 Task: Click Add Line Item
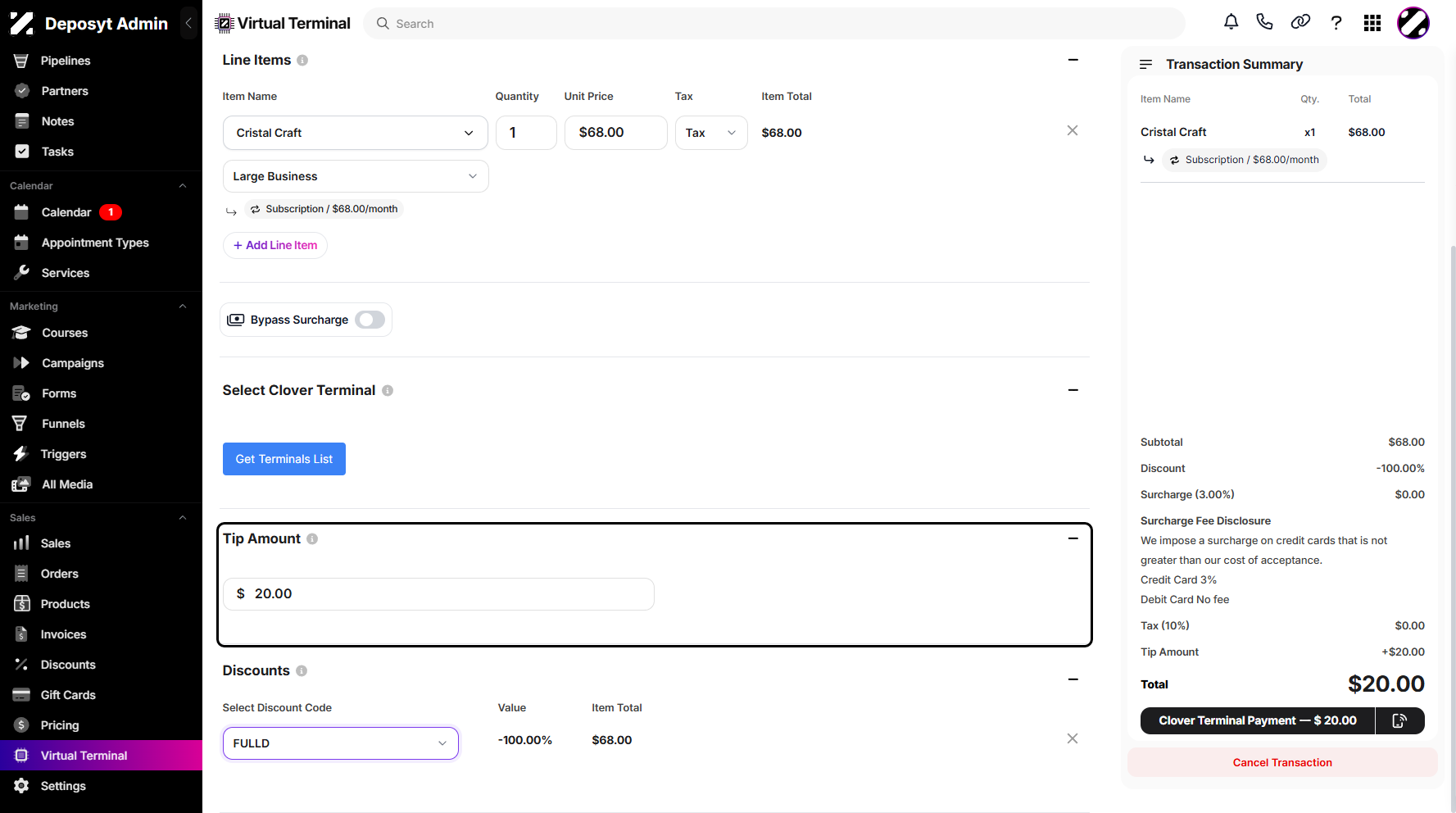pos(275,245)
